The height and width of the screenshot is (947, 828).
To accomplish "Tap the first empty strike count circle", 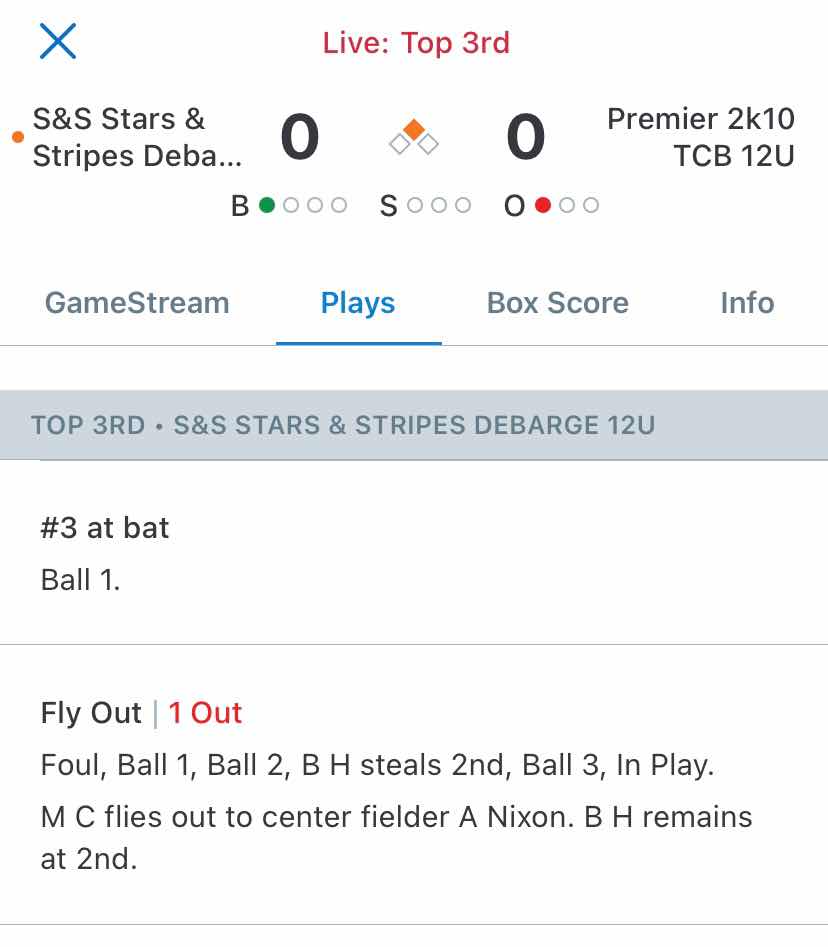I will tap(415, 205).
